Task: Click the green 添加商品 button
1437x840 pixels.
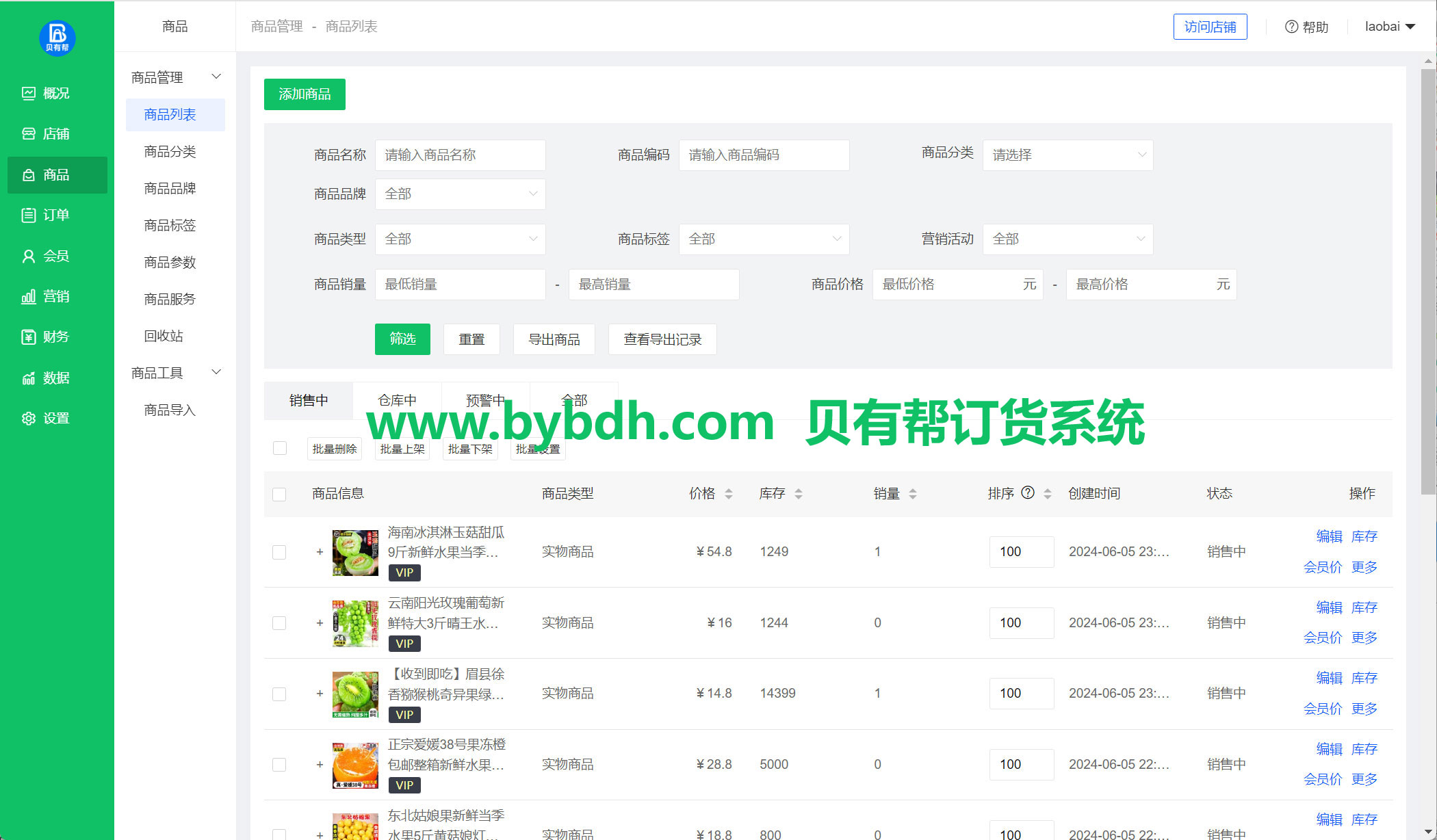Action: coord(305,94)
